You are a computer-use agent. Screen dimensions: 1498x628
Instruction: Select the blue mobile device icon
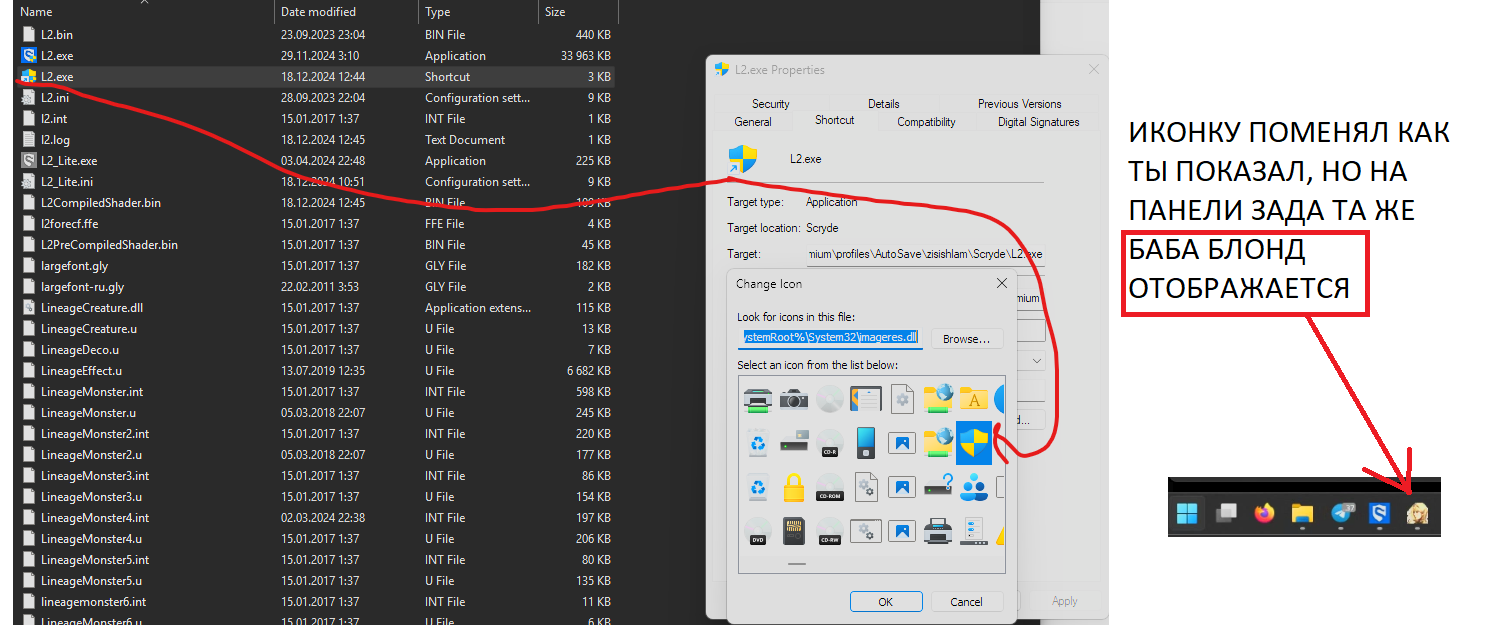pos(866,443)
